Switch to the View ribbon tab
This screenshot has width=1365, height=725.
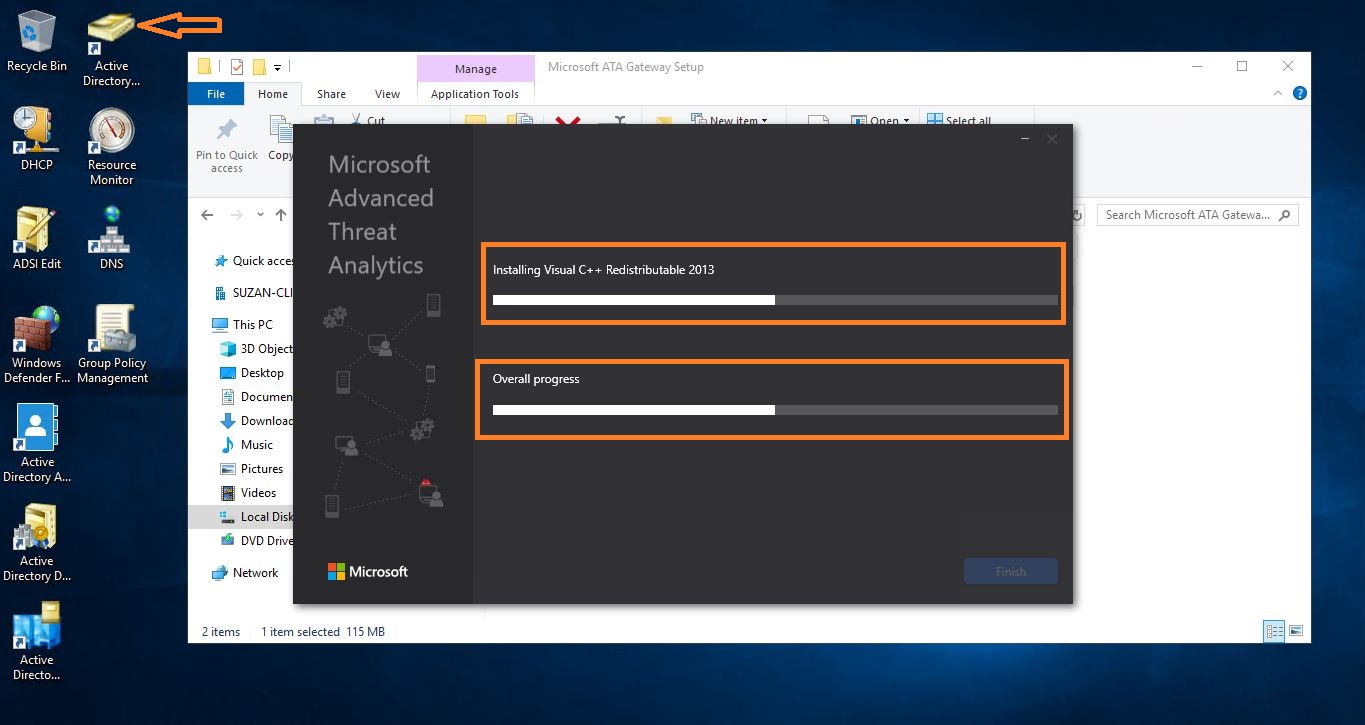(387, 94)
